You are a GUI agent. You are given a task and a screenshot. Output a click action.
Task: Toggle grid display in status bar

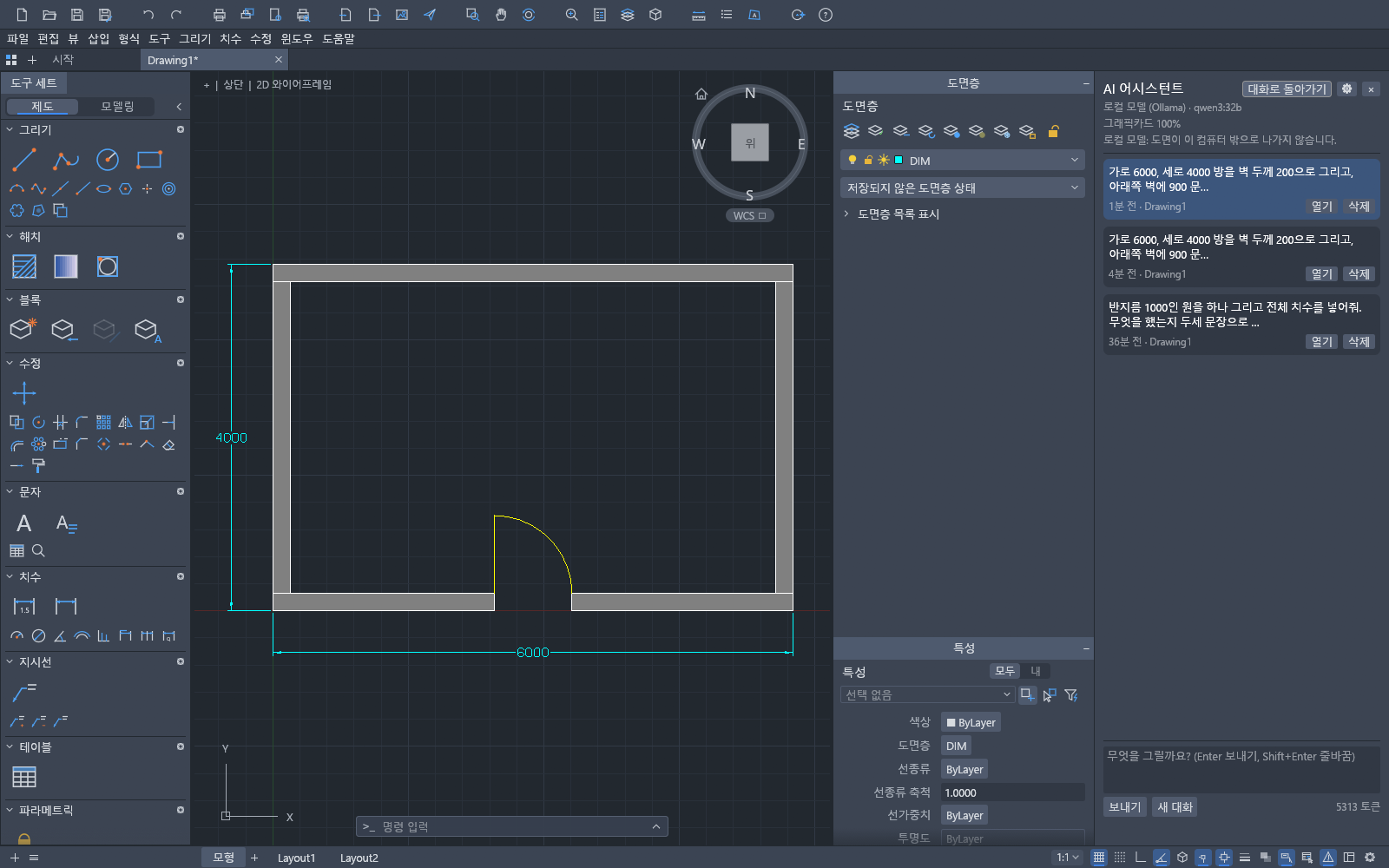point(1099,858)
